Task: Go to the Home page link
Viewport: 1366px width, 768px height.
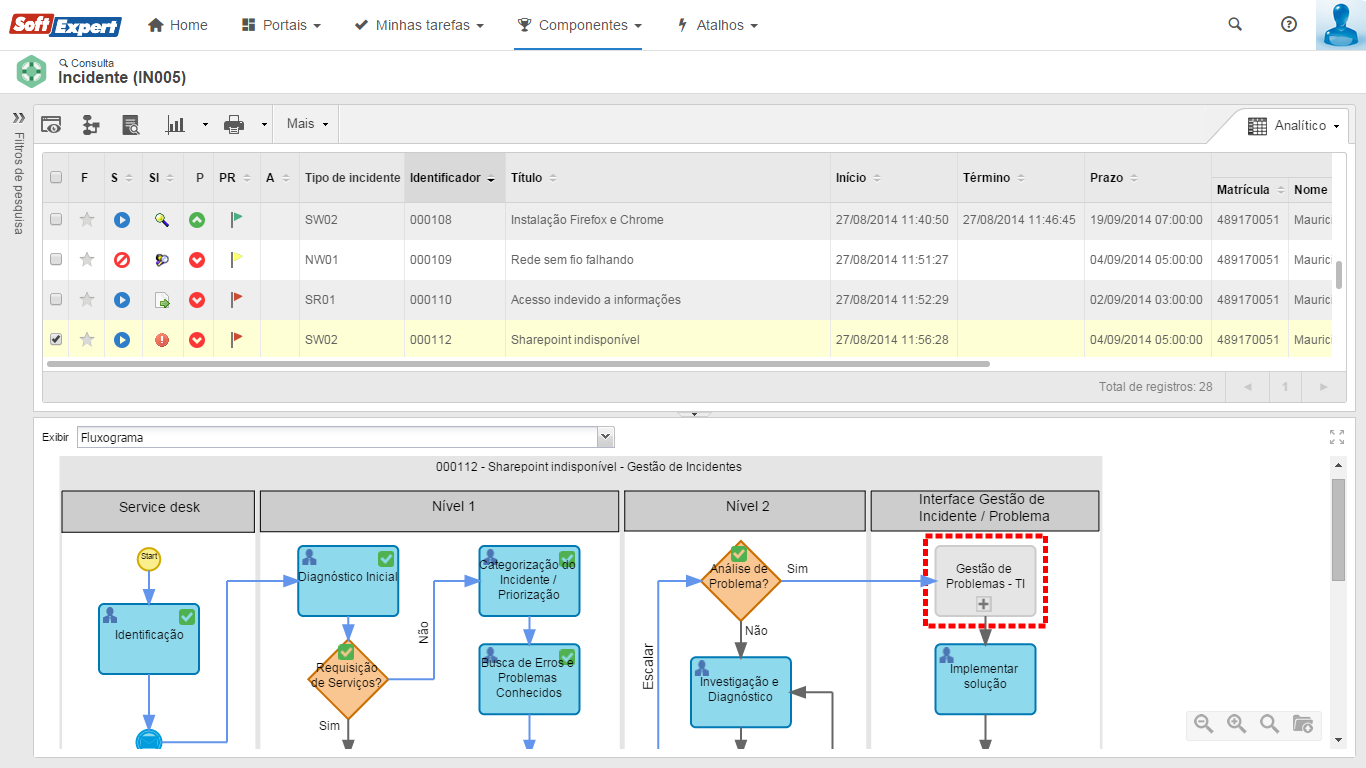Action: pos(178,25)
